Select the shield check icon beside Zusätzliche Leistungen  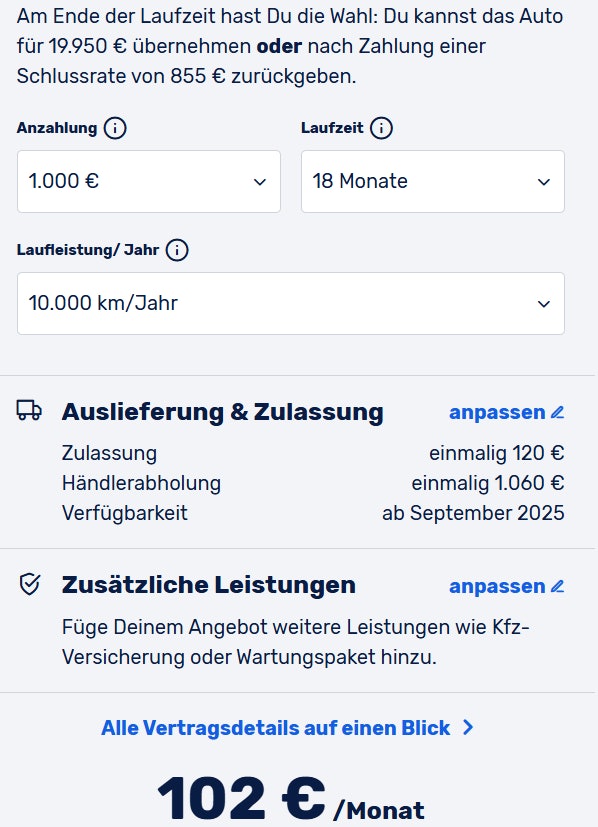[x=30, y=585]
